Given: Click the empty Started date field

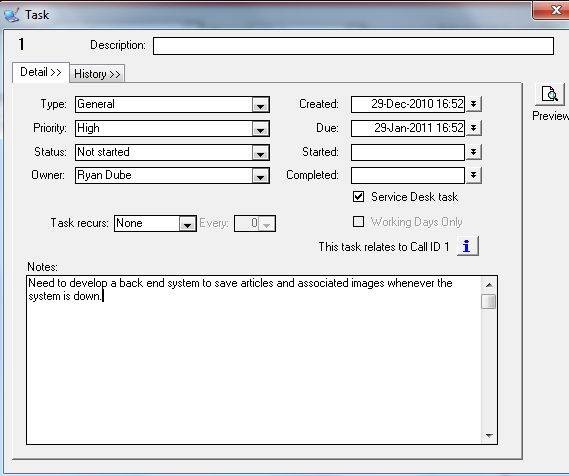Looking at the screenshot, I should (408, 152).
